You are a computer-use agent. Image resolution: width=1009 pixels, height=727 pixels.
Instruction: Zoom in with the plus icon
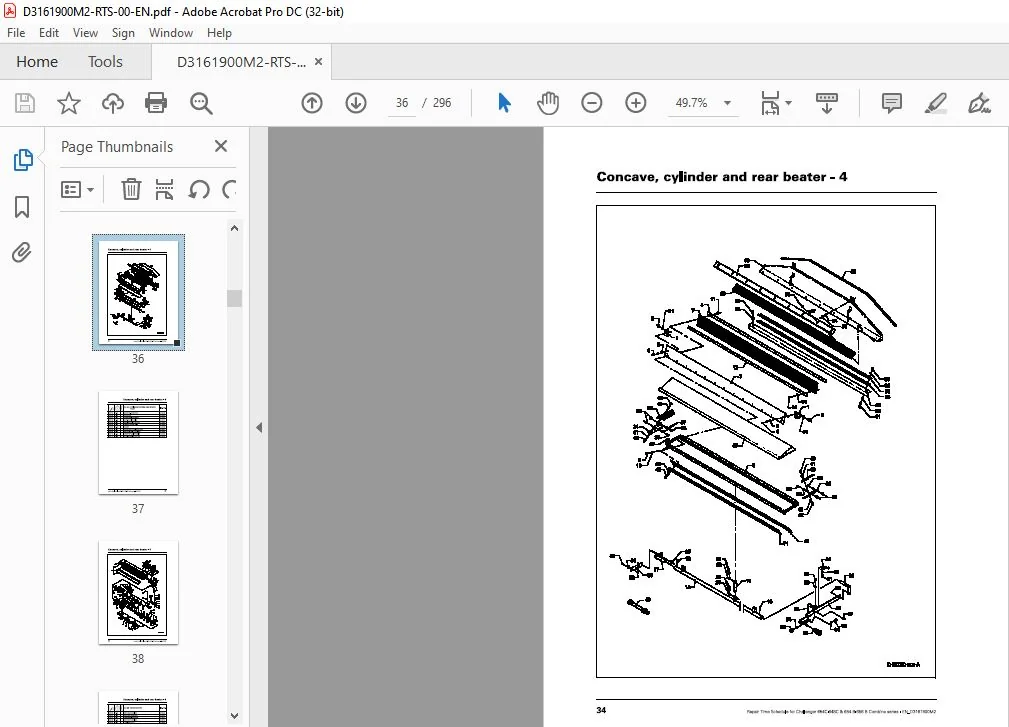coord(636,103)
